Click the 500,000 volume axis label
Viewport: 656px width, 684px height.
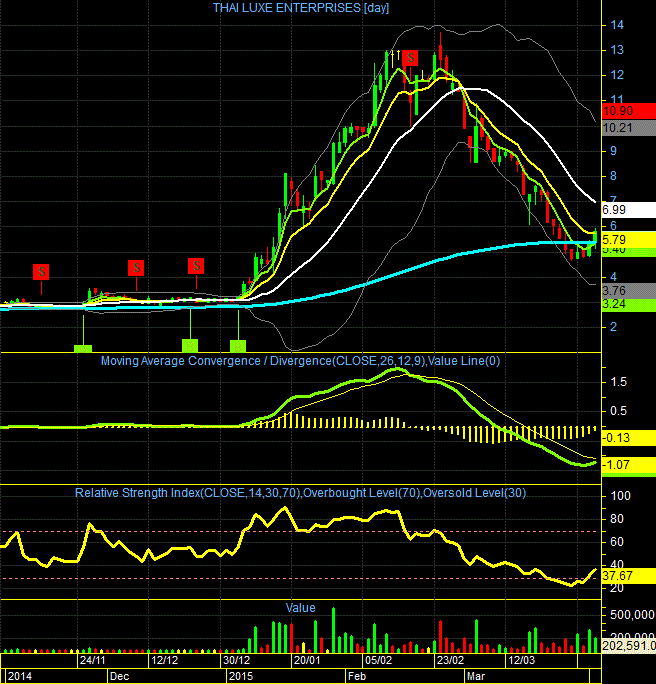point(632,615)
